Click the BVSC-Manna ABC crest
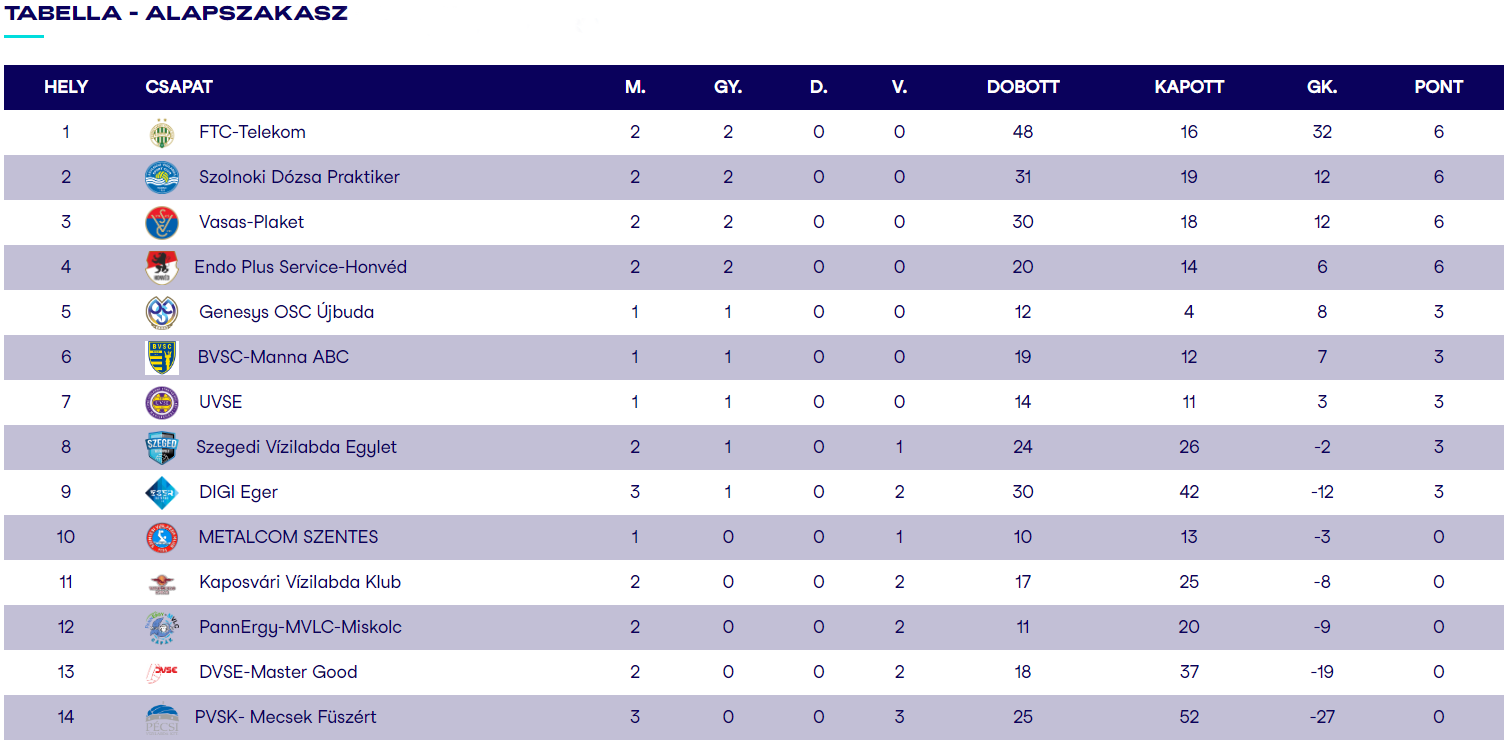 (x=161, y=357)
